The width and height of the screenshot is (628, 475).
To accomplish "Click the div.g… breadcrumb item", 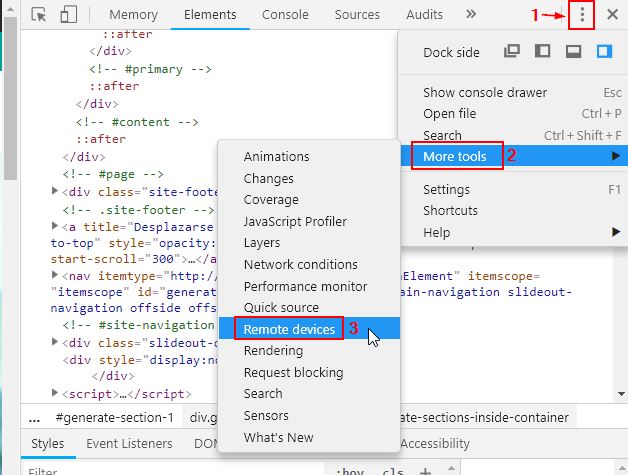I will 204,418.
